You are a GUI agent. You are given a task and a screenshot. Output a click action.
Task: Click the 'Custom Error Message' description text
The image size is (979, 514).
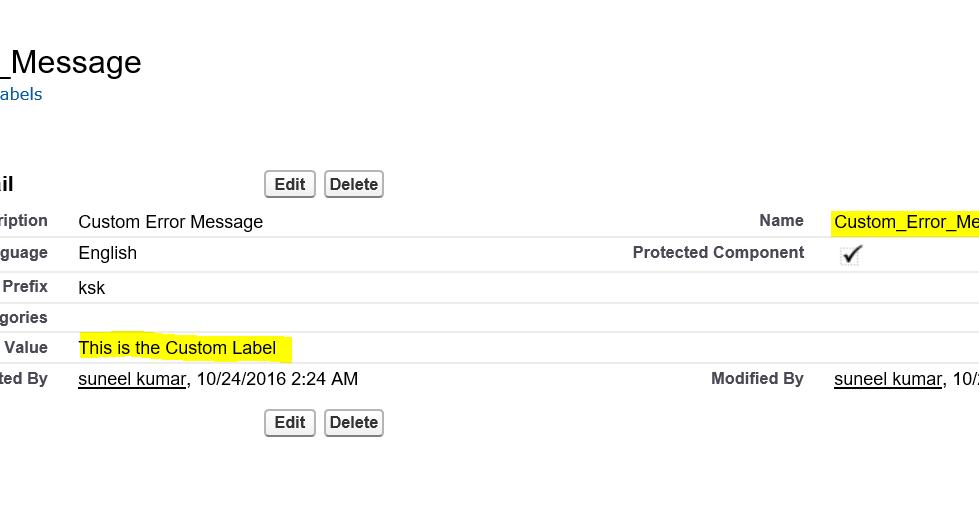coord(170,222)
